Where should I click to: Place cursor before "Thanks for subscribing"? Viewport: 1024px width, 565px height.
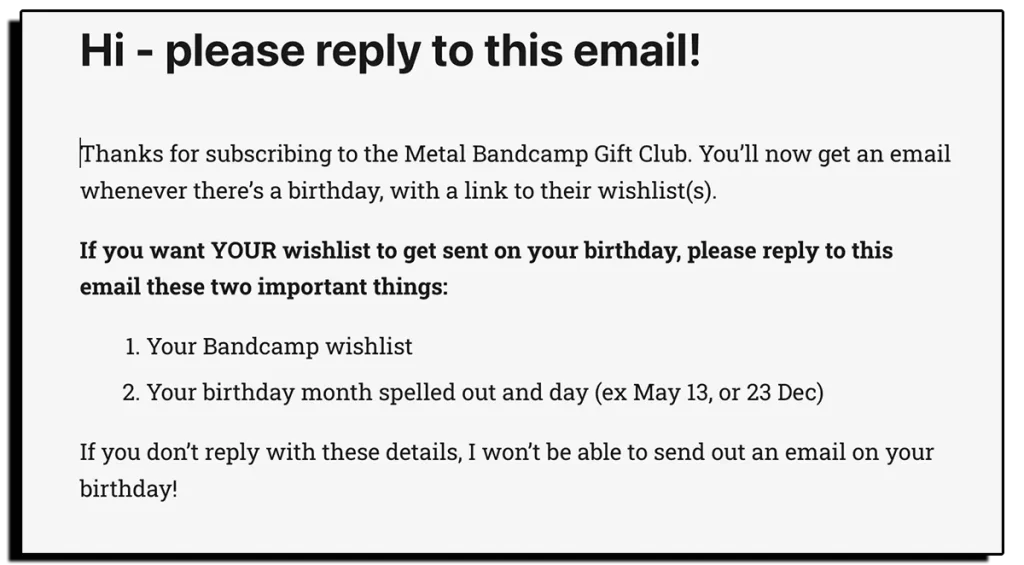click(x=82, y=155)
